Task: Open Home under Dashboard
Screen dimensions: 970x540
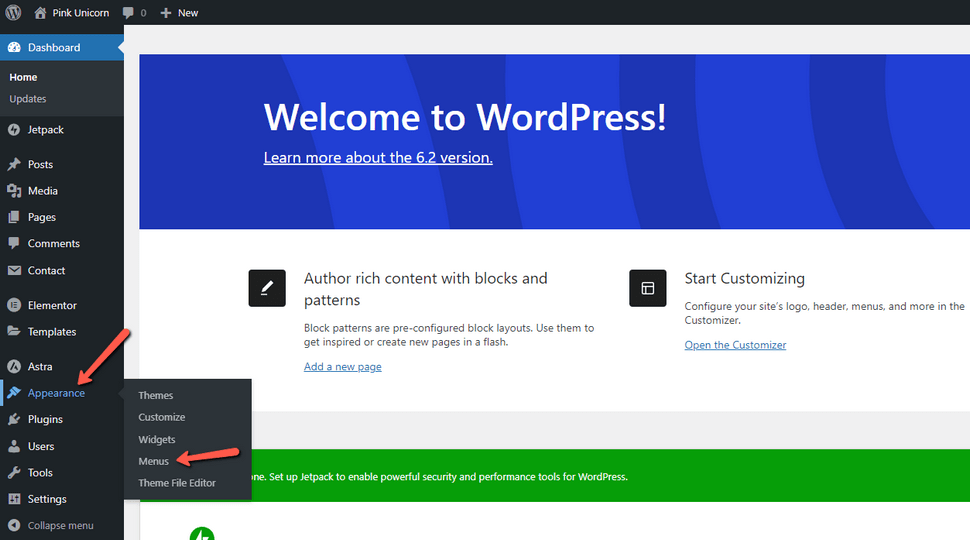Action: (x=24, y=77)
